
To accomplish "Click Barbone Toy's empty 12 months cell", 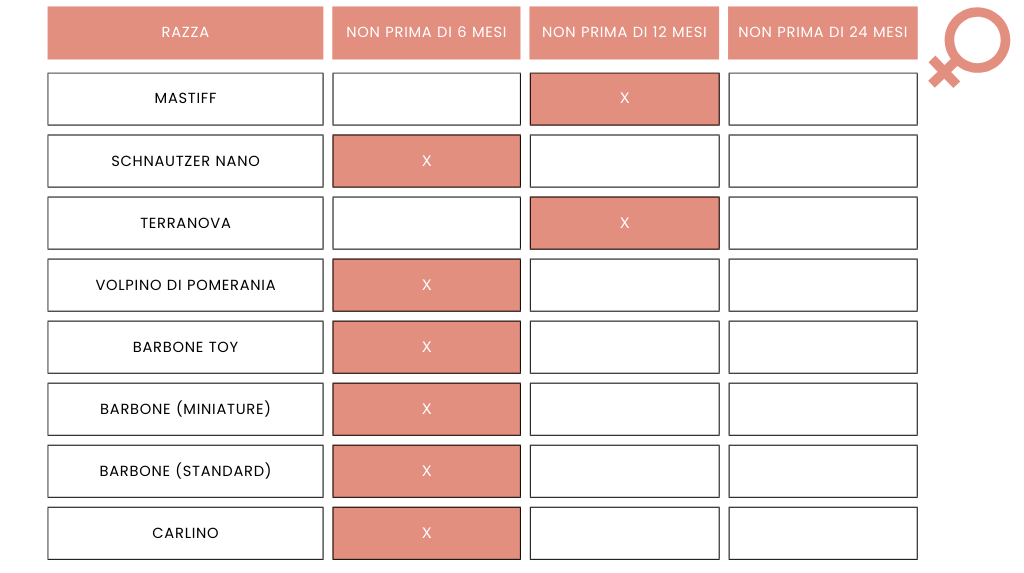I will 624,347.
